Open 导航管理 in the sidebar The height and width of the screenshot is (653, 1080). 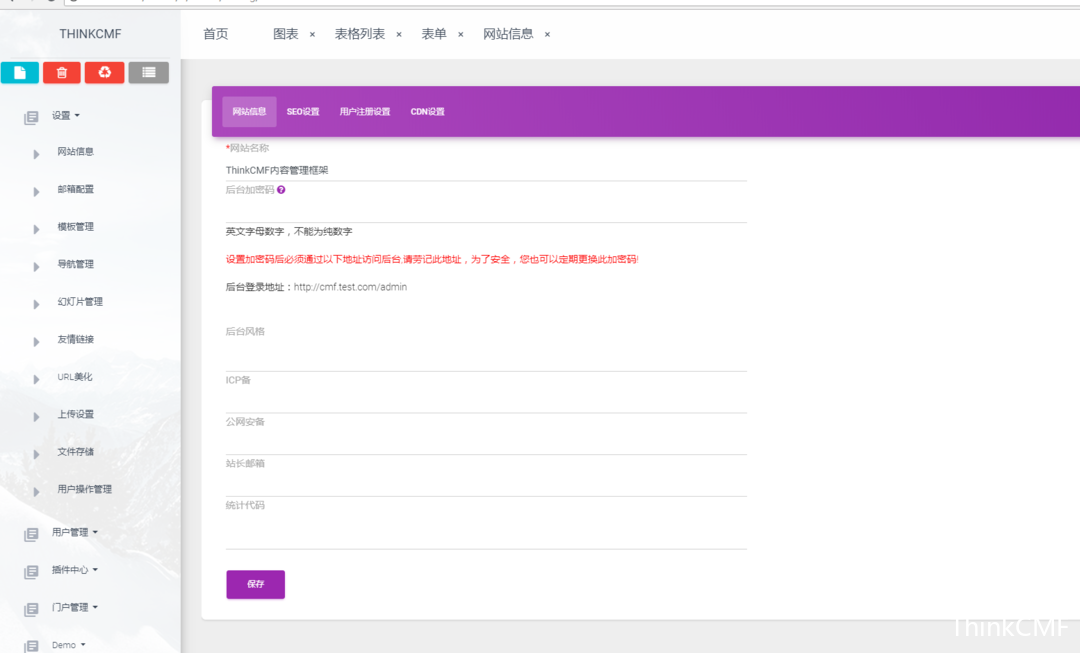point(76,264)
